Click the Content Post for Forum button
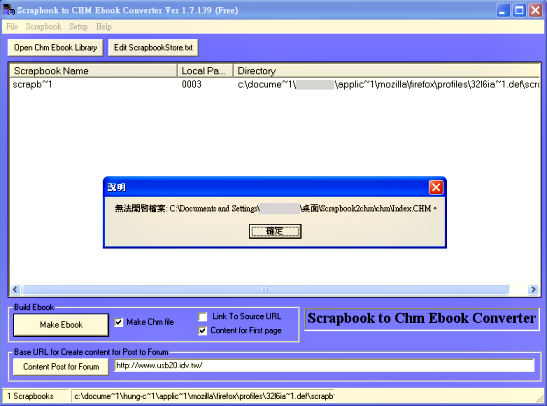This screenshot has width=547, height=406. 61,367
